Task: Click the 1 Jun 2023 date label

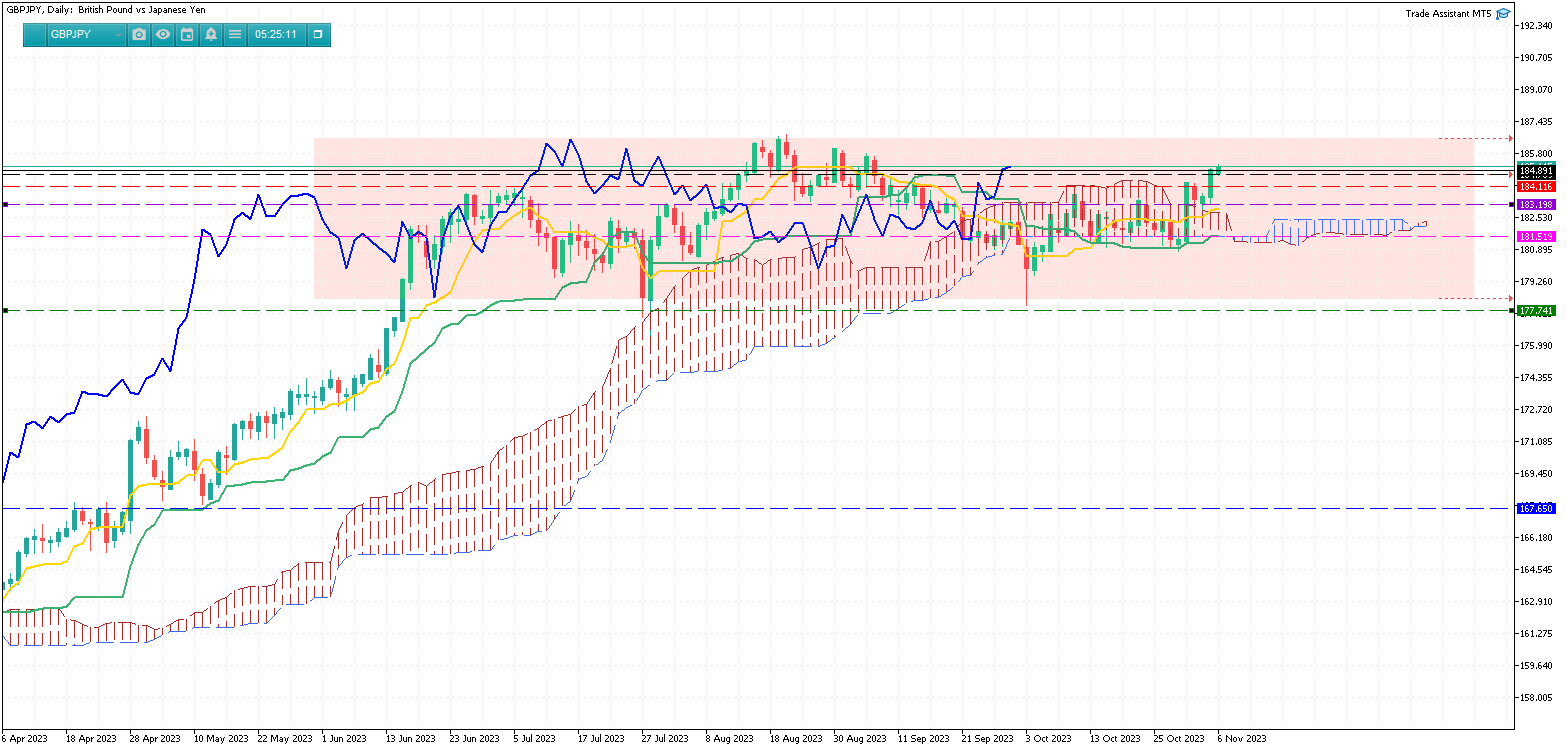Action: 343,739
